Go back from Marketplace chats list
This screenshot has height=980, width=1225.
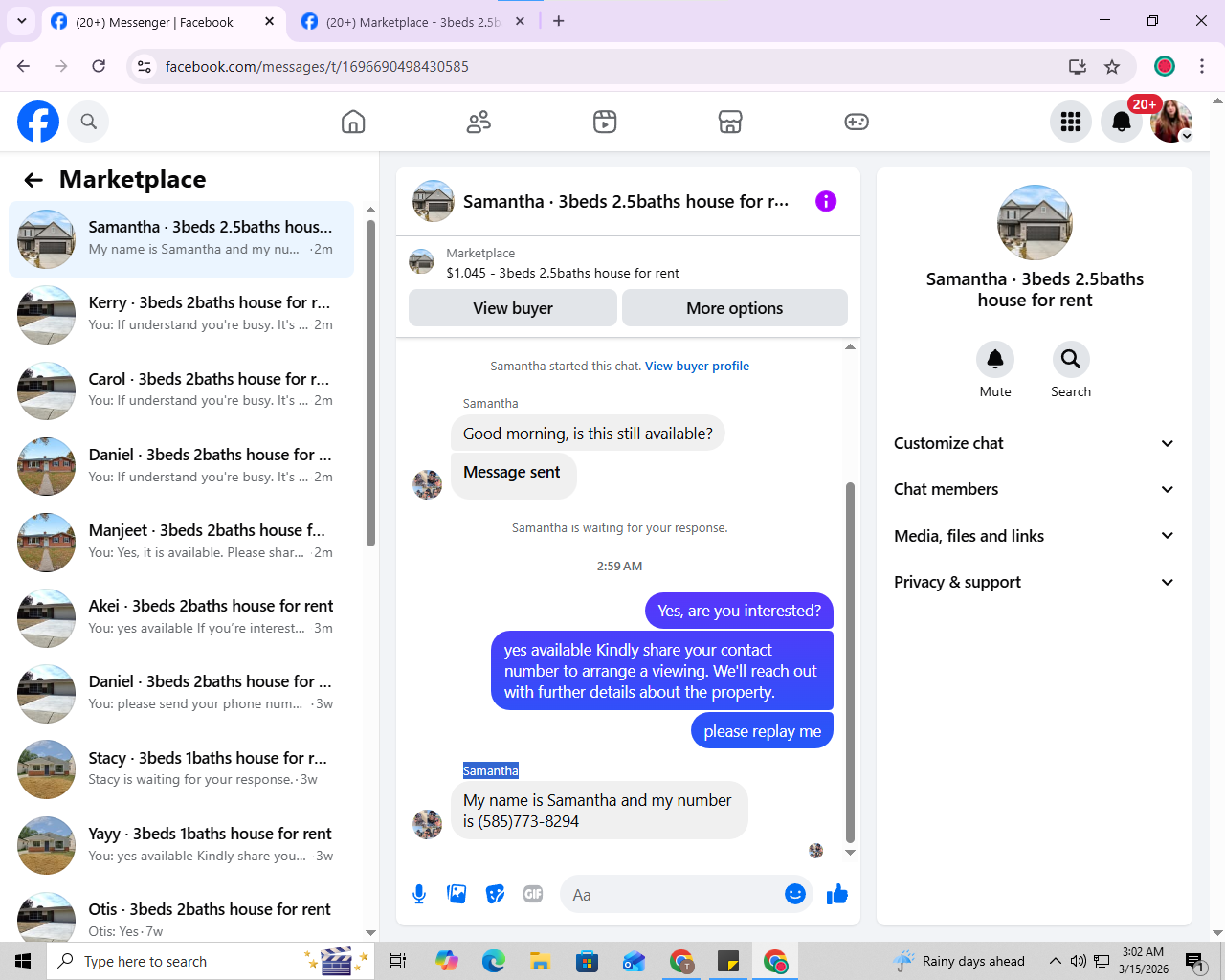pyautogui.click(x=33, y=180)
